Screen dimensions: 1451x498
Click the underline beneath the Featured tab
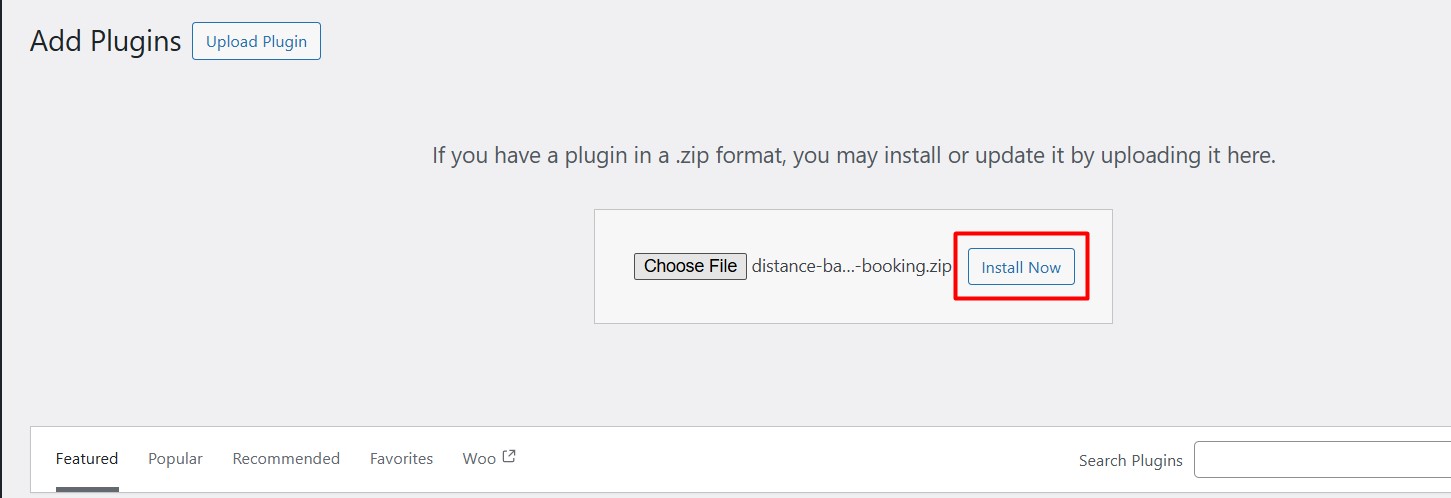tap(87, 490)
